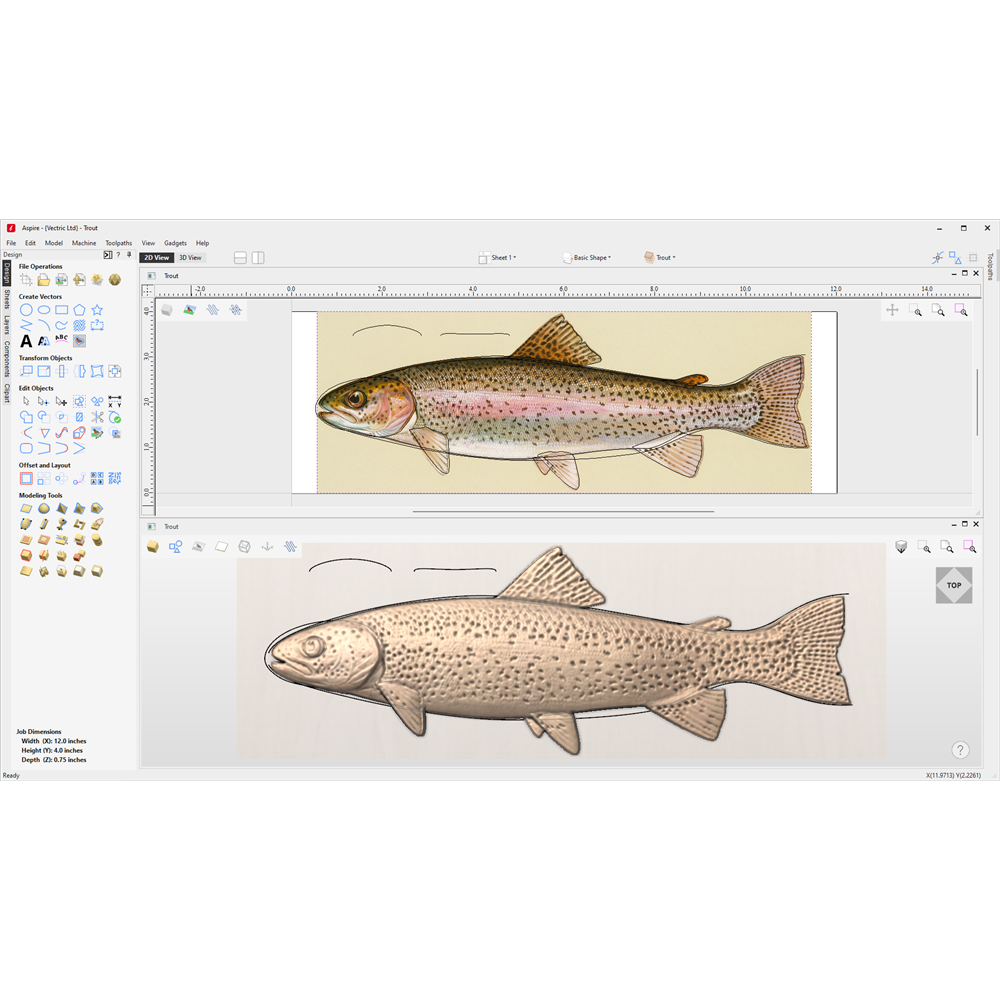Open an existing file with folder icon
Viewport: 1000px width, 1000px height.
[x=44, y=279]
